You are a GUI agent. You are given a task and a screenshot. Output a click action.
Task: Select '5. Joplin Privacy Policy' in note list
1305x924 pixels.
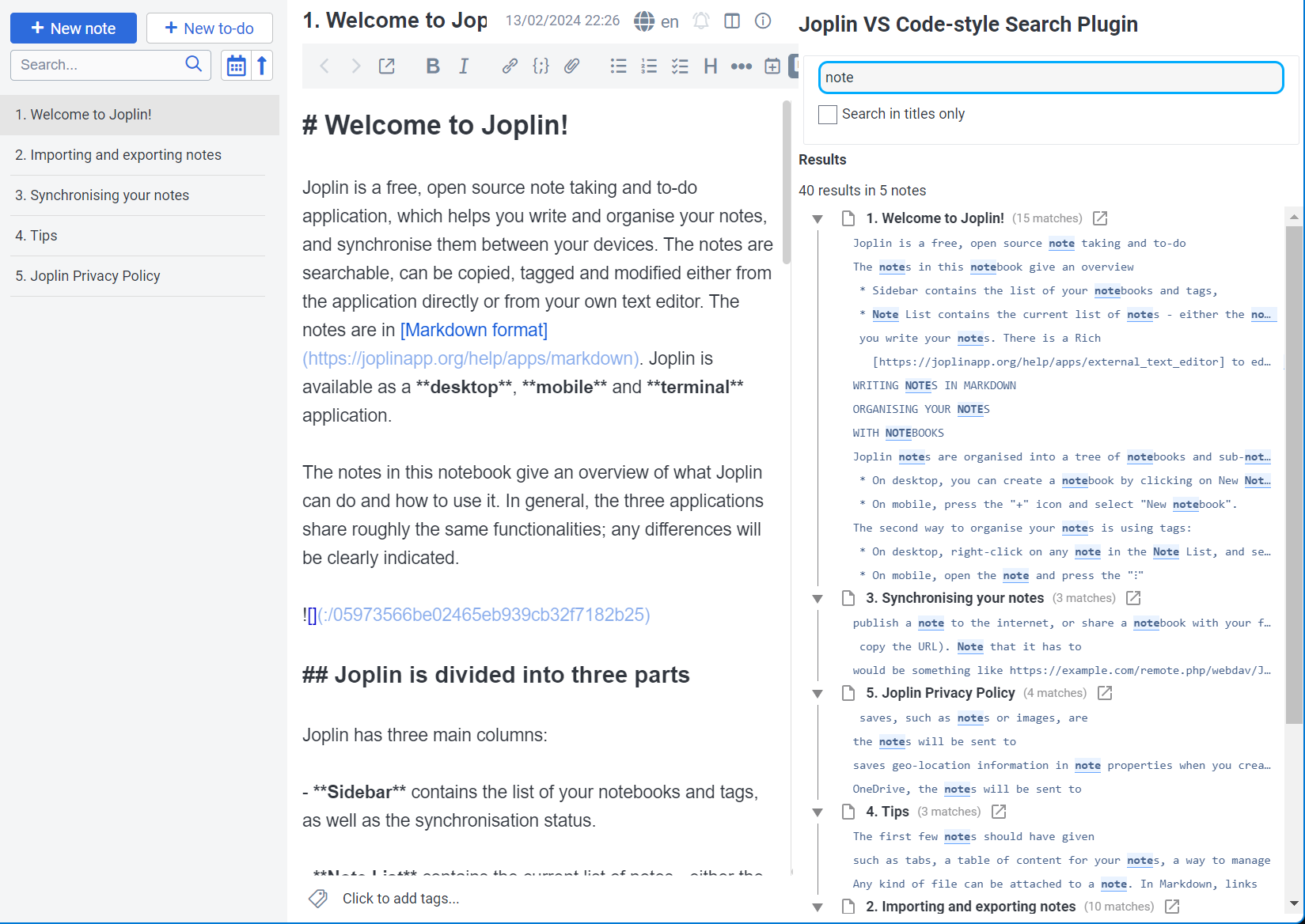pyautogui.click(x=139, y=276)
